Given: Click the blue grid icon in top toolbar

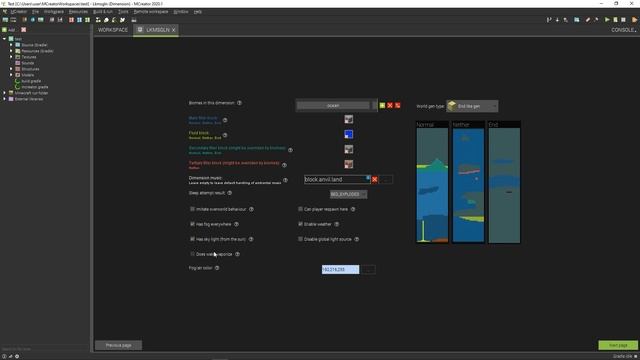Looking at the screenshot, I should [79, 20].
